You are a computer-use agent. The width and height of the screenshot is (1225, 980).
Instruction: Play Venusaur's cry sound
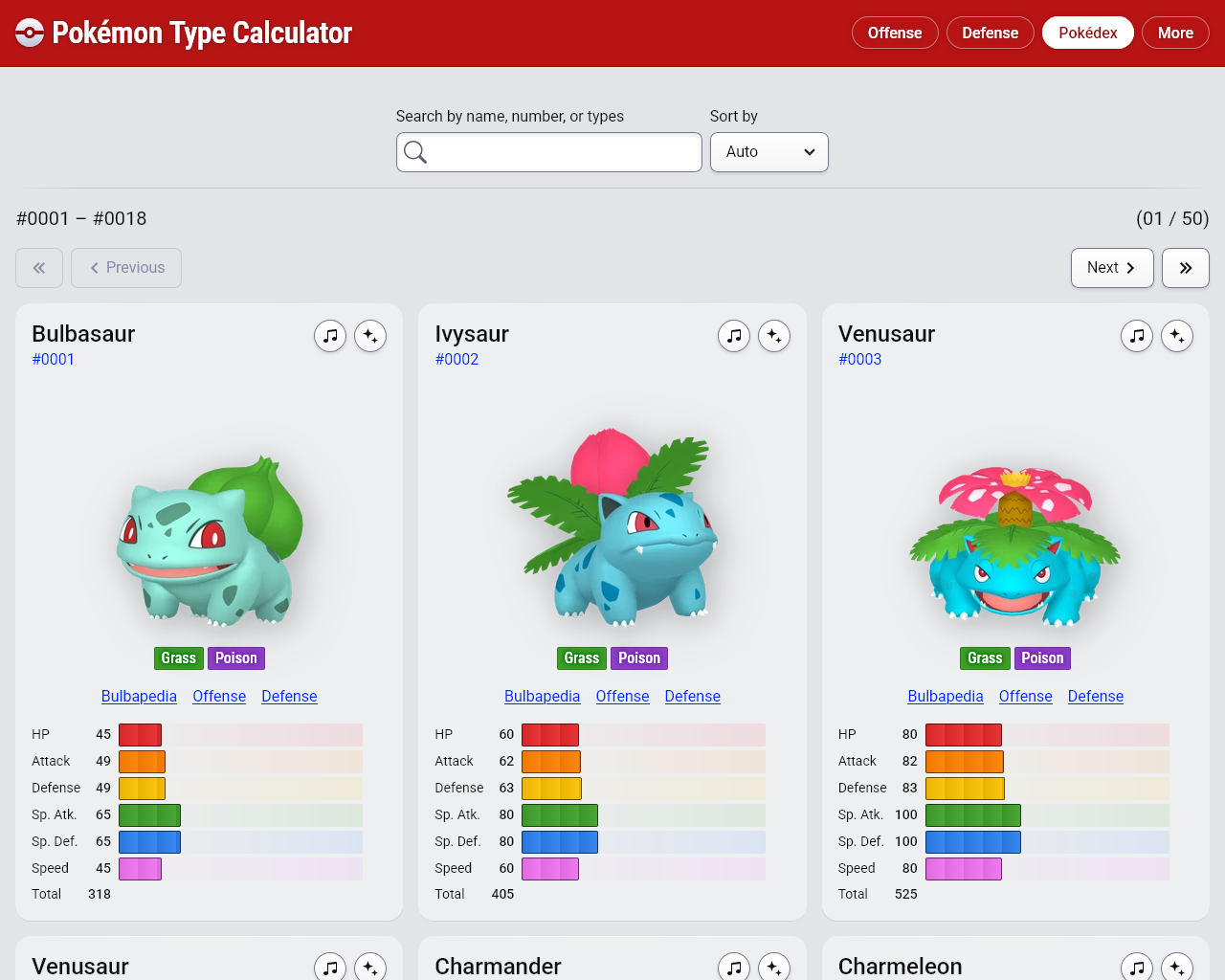point(1137,336)
